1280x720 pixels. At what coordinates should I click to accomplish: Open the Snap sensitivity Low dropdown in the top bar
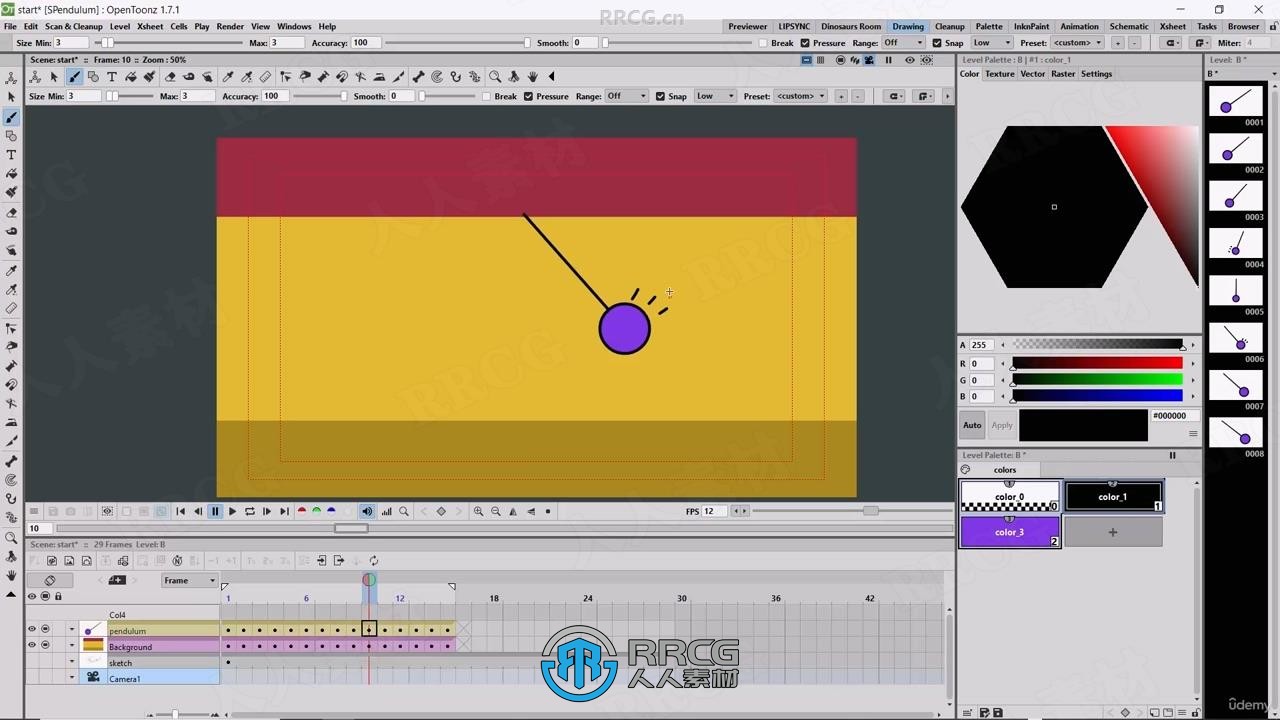point(992,43)
